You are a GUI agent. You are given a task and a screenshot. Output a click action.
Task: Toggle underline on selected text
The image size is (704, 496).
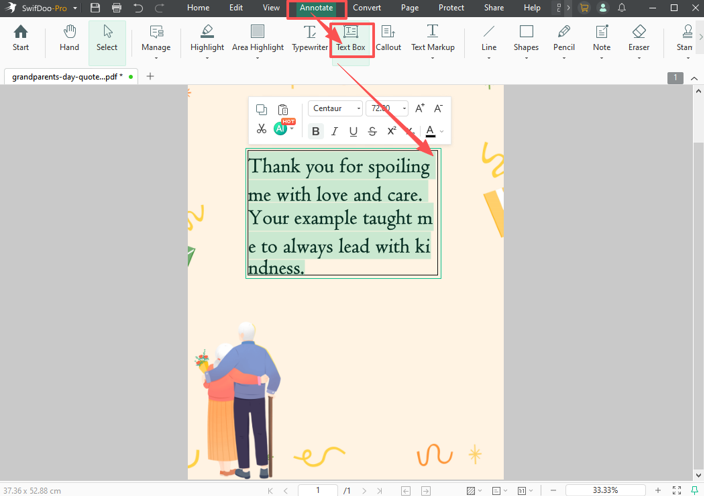pyautogui.click(x=353, y=131)
